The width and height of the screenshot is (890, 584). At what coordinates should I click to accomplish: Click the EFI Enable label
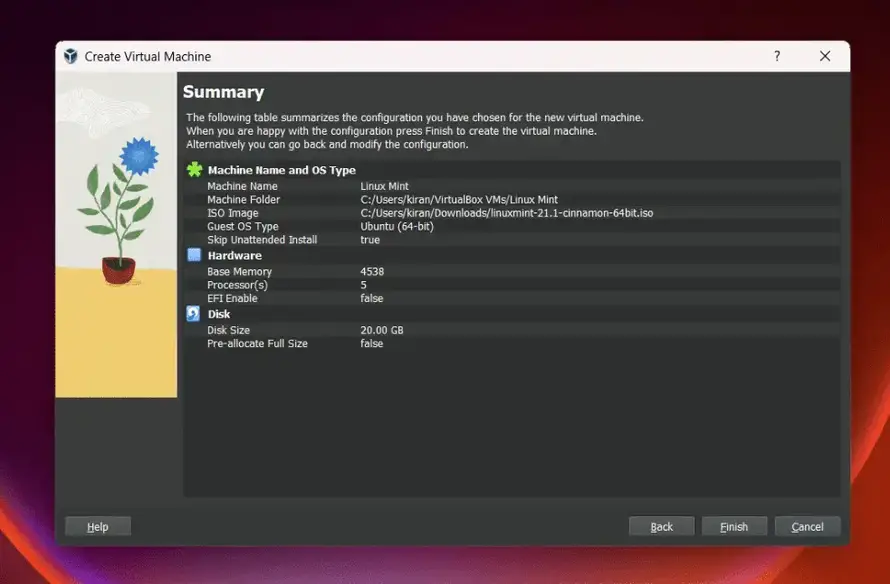coord(232,299)
